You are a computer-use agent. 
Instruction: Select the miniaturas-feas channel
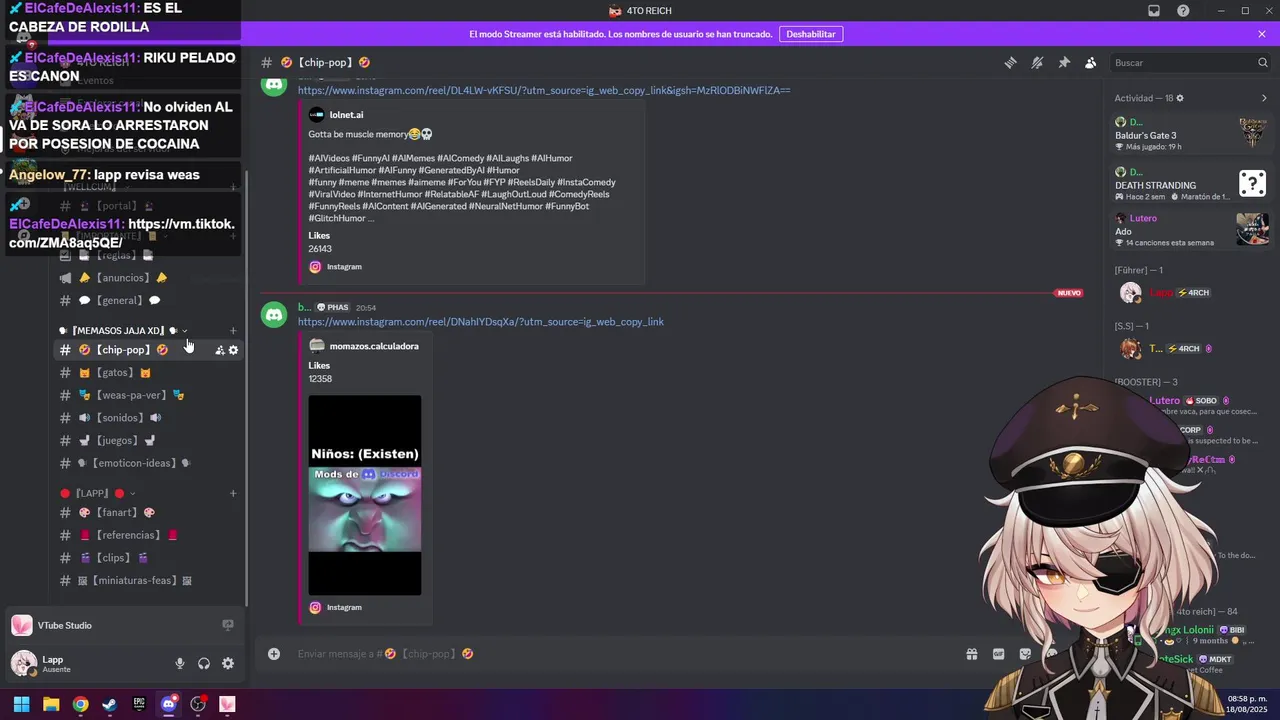point(148,581)
